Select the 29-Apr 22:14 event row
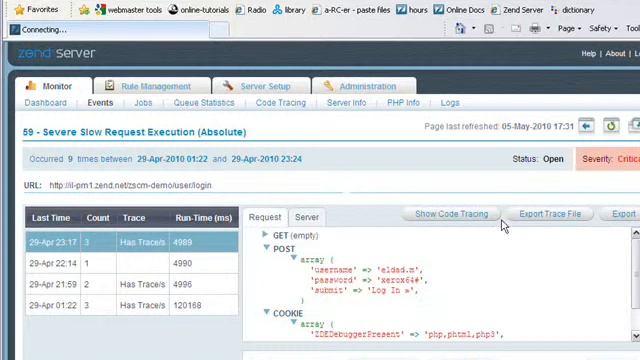Screen dimensions: 640x360 (x=132, y=263)
